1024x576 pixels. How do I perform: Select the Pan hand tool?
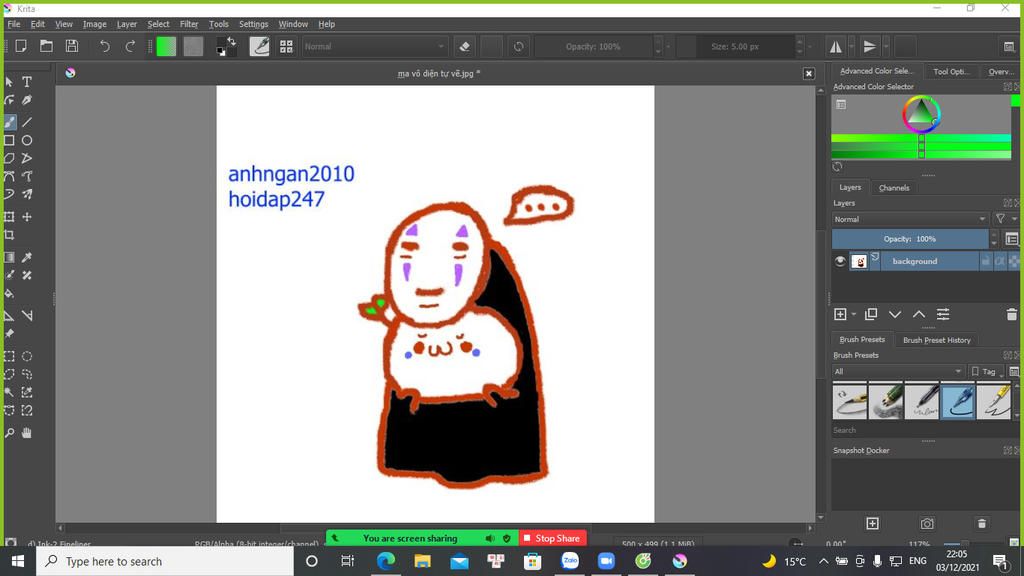pyautogui.click(x=27, y=433)
